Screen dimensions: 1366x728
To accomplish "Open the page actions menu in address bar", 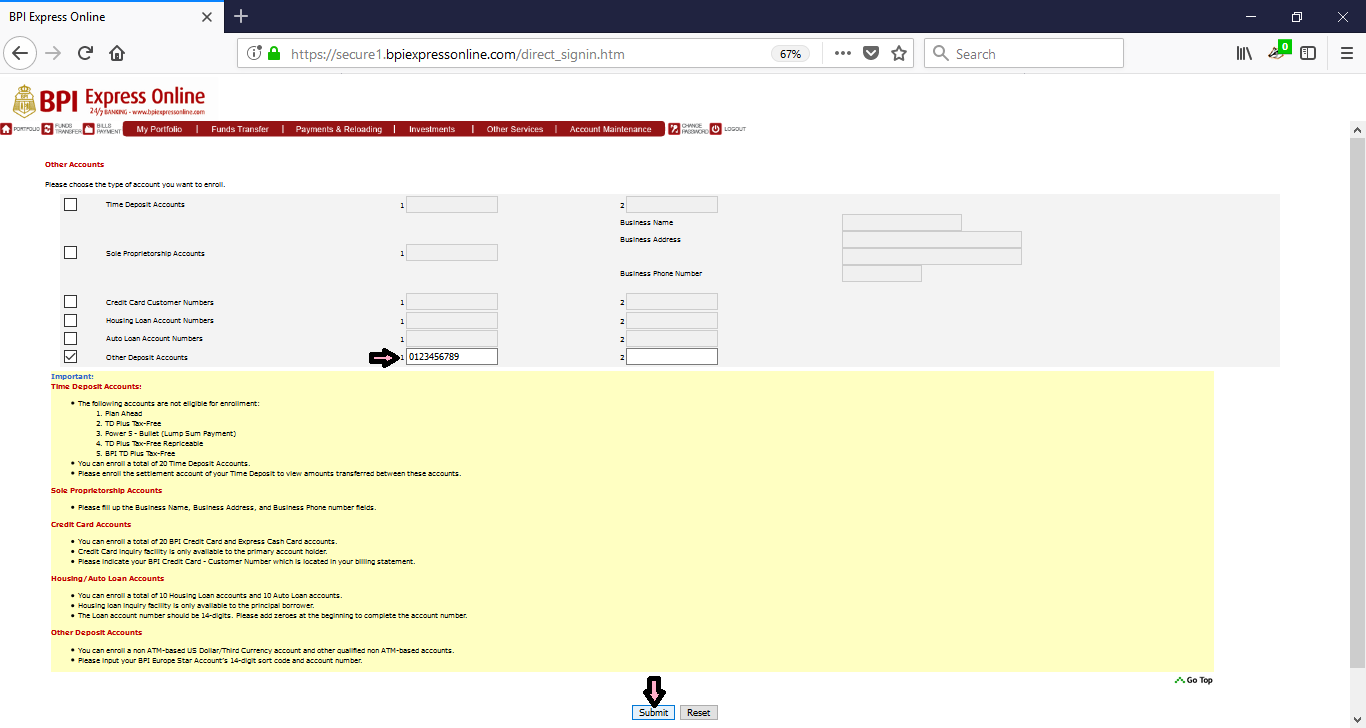I will (x=842, y=53).
